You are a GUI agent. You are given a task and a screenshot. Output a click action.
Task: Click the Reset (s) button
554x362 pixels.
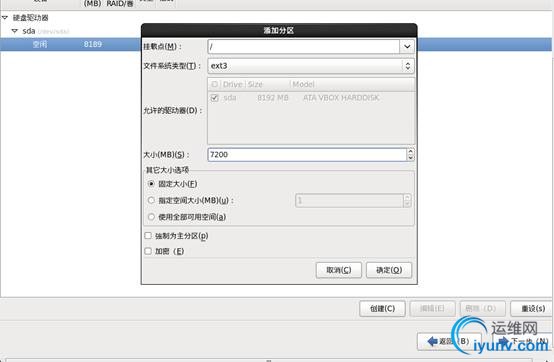coord(532,309)
